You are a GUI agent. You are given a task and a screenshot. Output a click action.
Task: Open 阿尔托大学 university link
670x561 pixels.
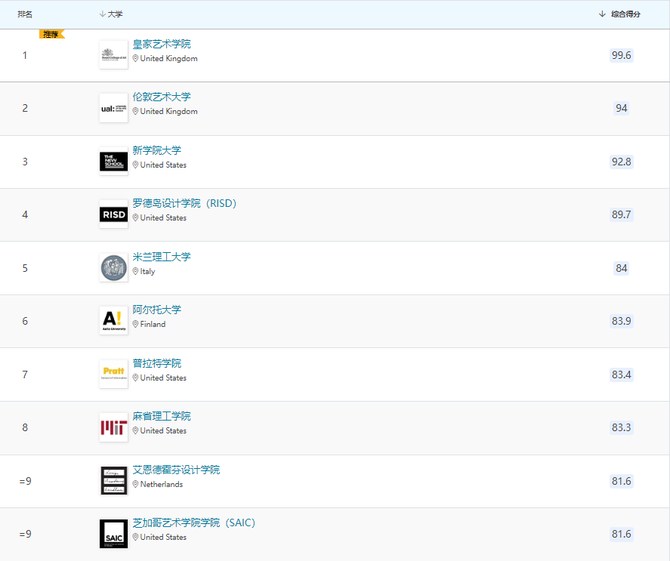(157, 310)
